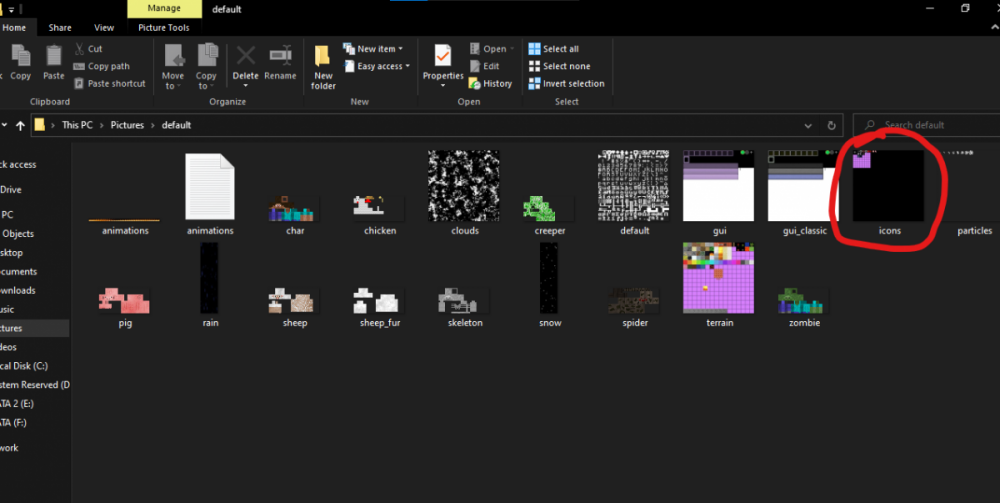
Task: Select the pig texture file
Action: tap(125, 307)
